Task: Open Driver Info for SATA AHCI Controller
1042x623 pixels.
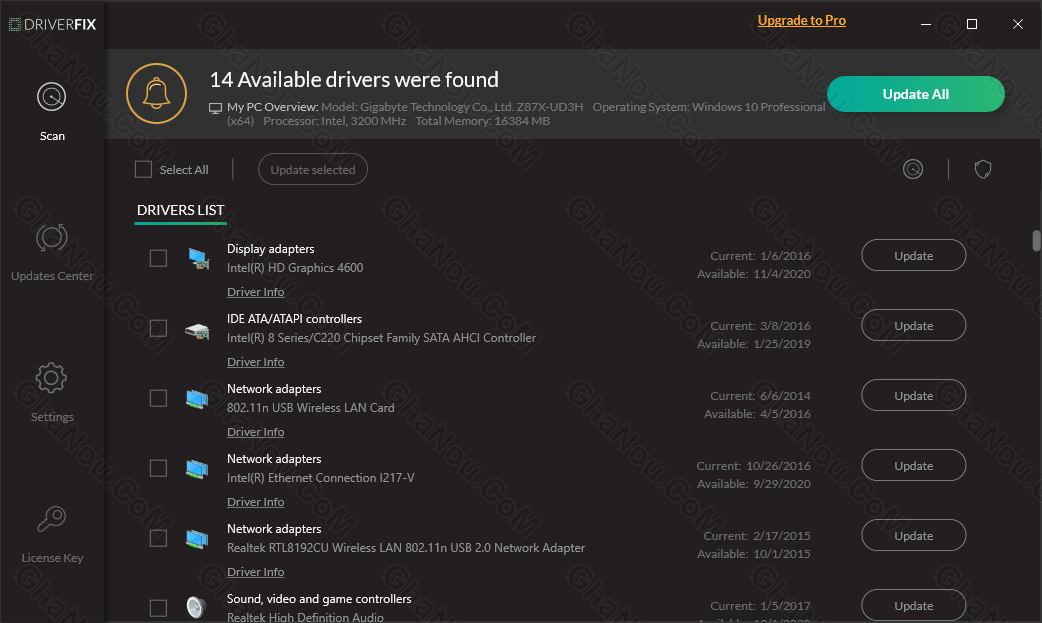Action: 256,362
